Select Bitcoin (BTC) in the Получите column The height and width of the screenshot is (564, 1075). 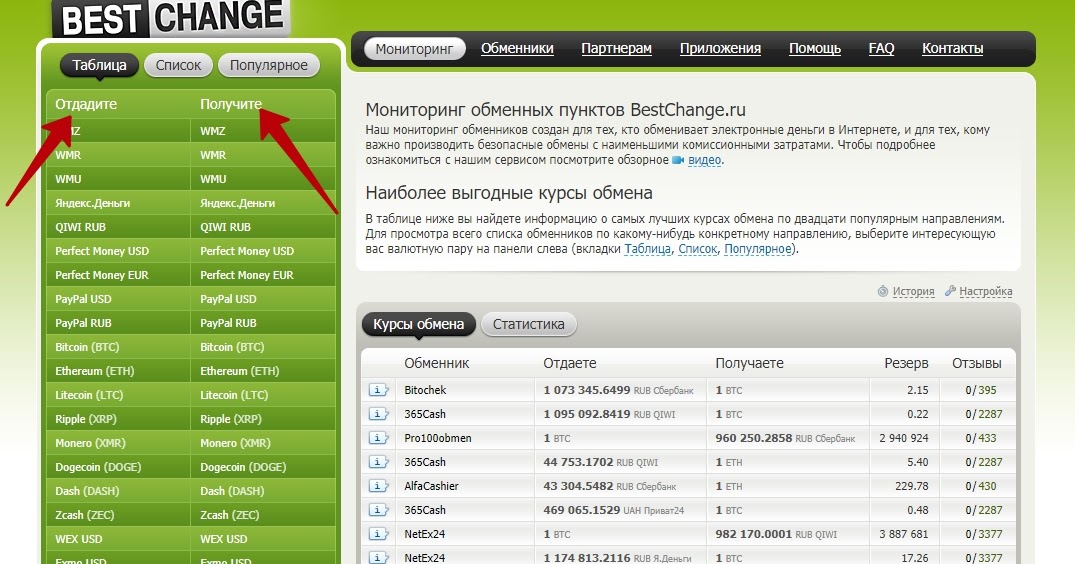pos(263,347)
